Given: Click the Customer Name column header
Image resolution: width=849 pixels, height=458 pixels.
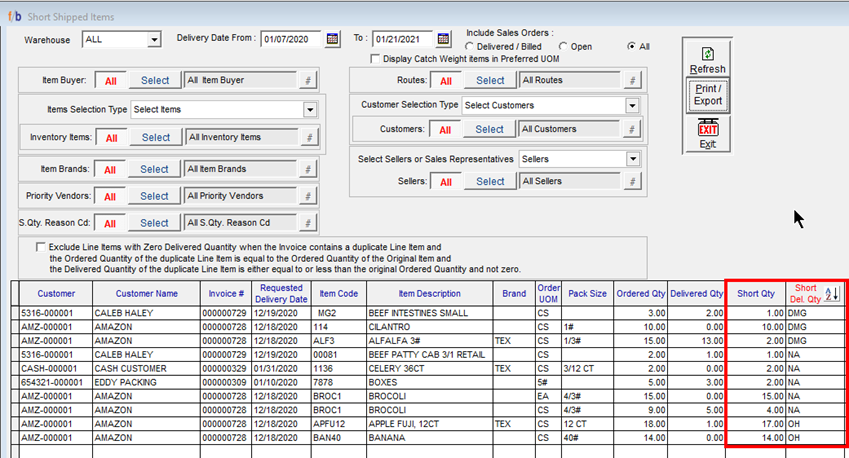Looking at the screenshot, I should (x=145, y=294).
